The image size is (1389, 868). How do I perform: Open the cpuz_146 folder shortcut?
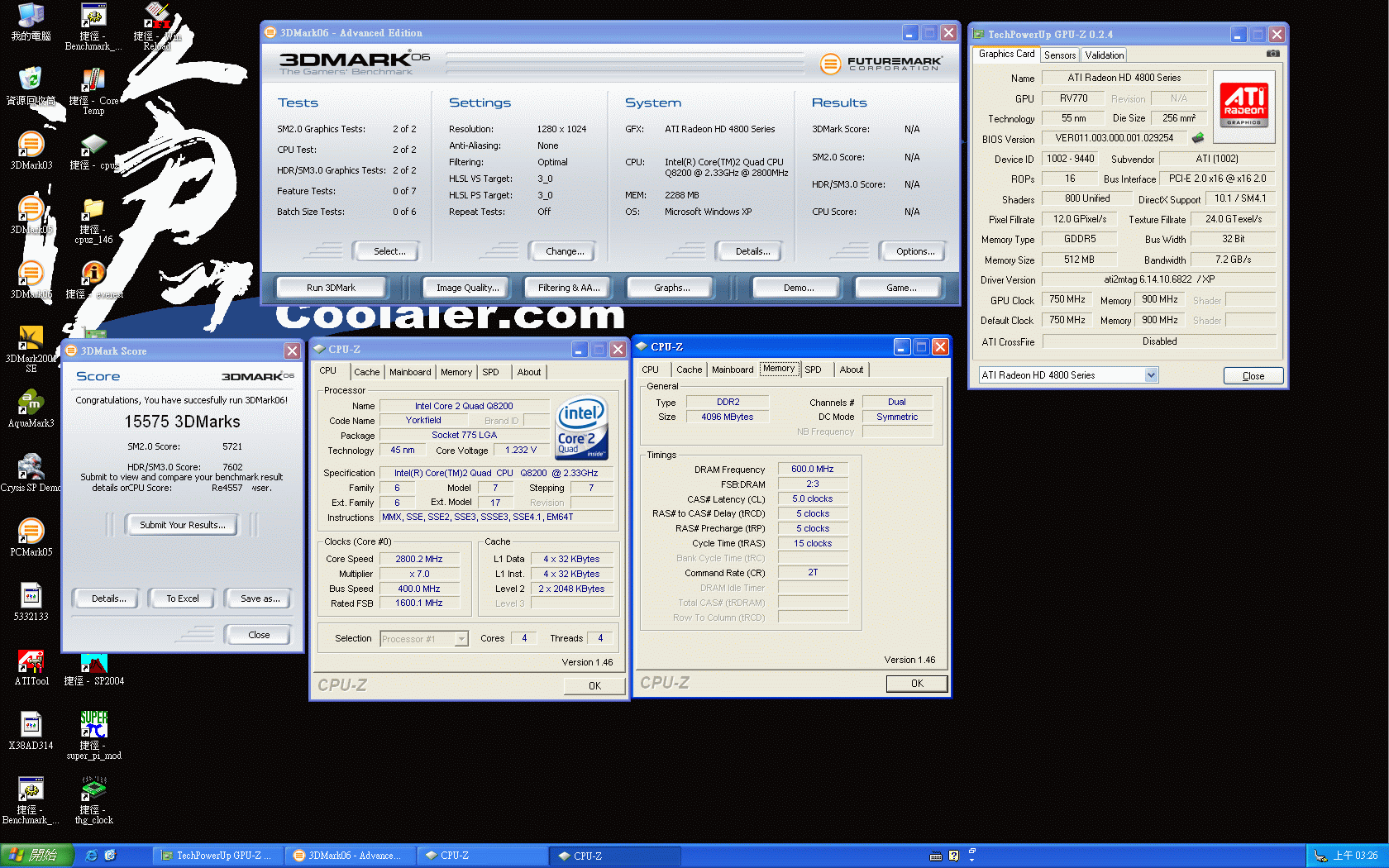tap(93, 220)
